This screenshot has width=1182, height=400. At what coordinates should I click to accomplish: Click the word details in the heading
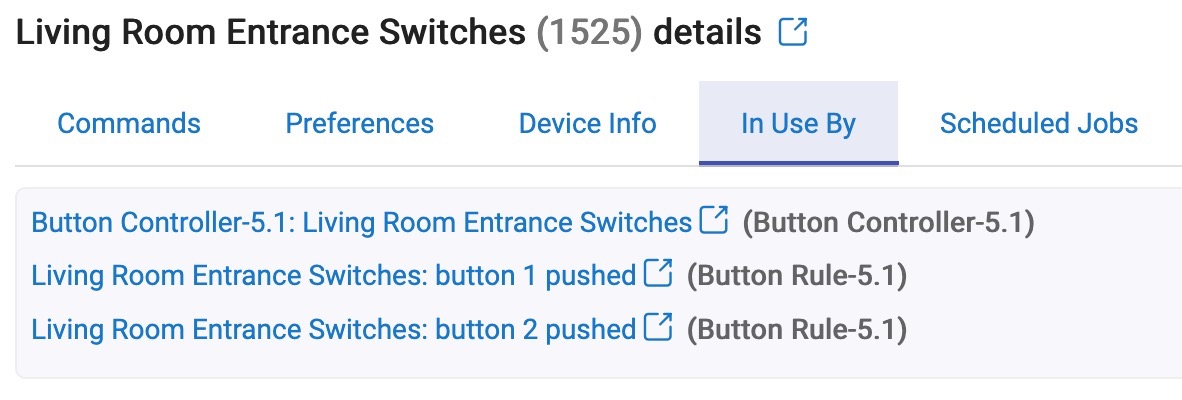tap(707, 32)
